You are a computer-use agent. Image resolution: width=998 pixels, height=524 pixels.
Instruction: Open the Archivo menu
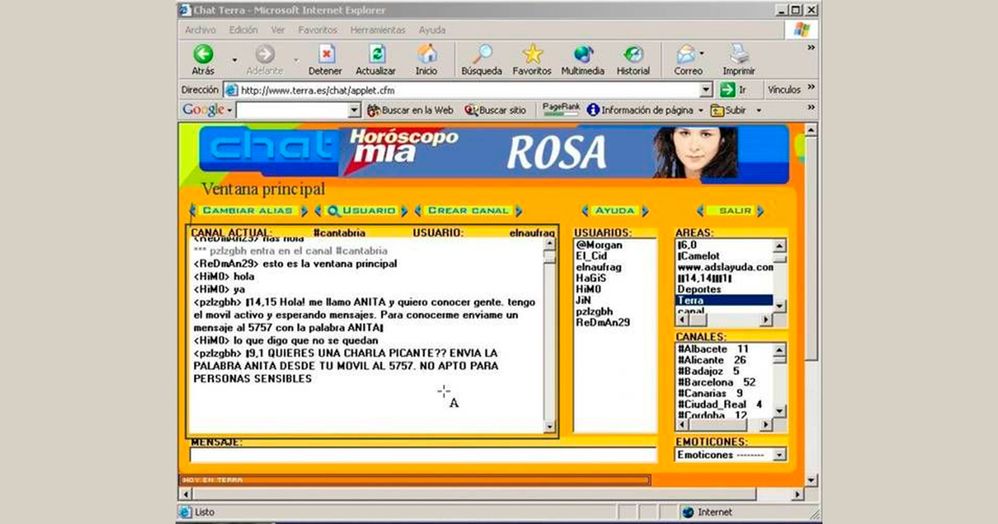pos(200,30)
